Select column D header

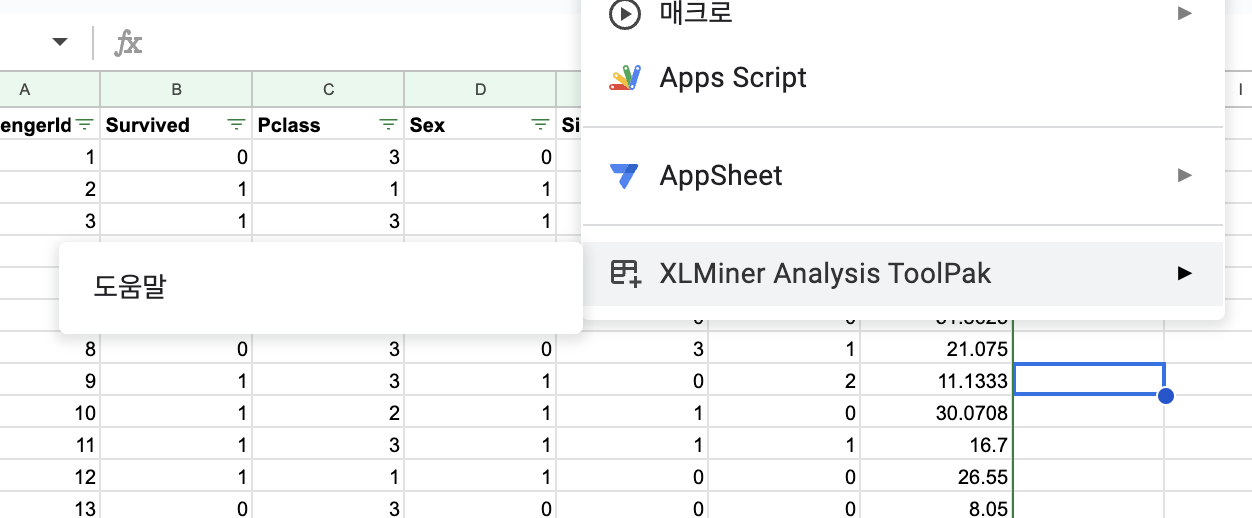coord(480,90)
